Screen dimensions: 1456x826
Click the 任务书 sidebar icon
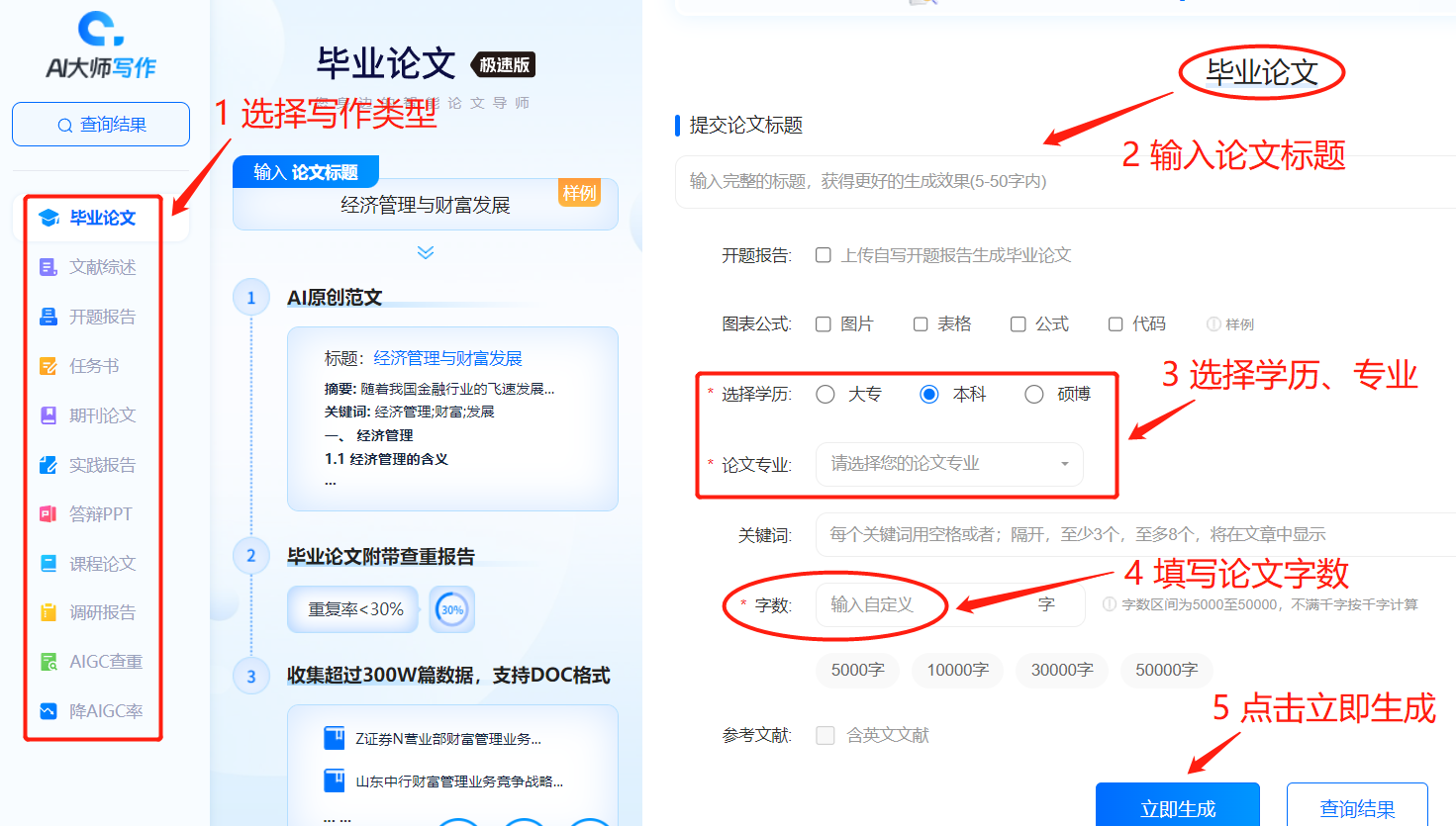(49, 366)
